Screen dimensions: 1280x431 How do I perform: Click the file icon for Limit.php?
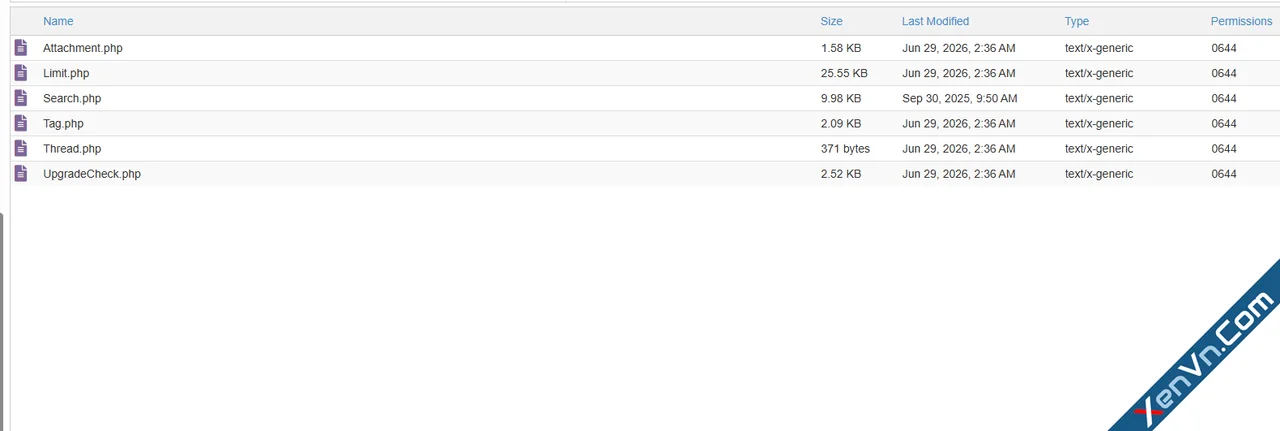21,73
